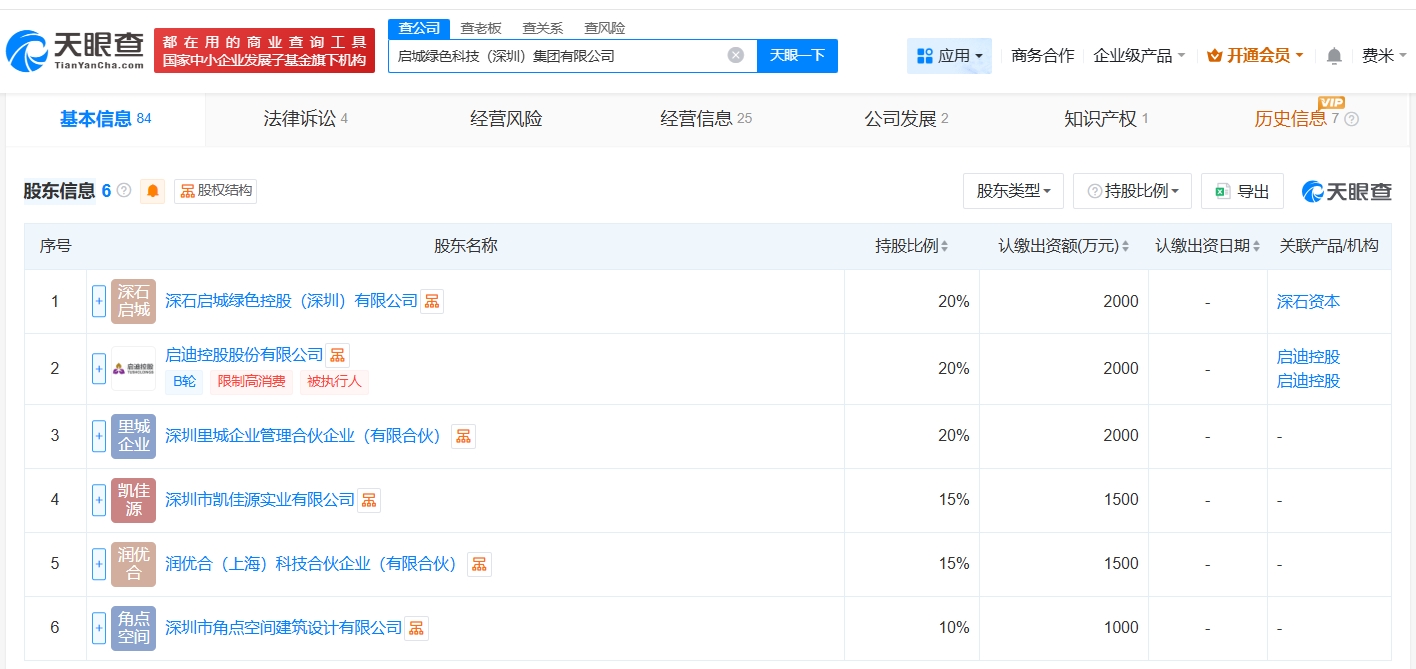The image size is (1416, 669).
Task: Expand row 4 深圳市凯佳源实业 details
Action: coord(99,500)
